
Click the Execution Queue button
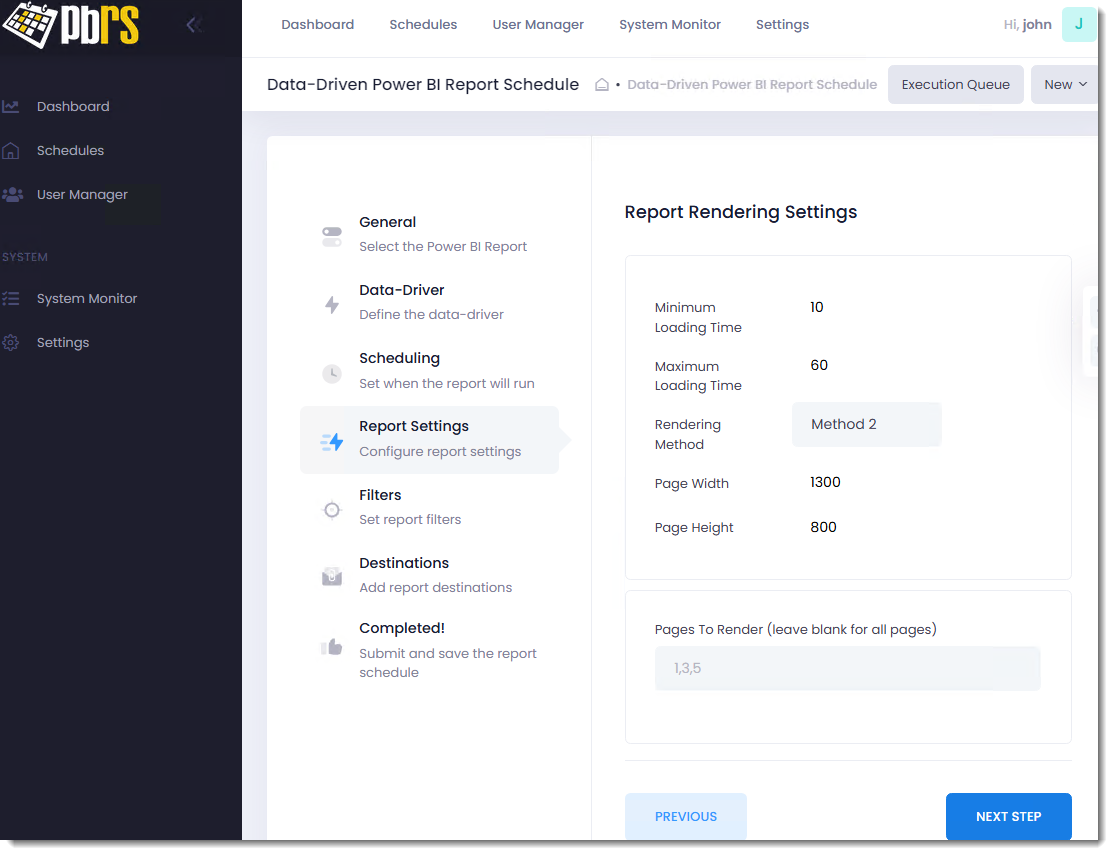[x=955, y=84]
